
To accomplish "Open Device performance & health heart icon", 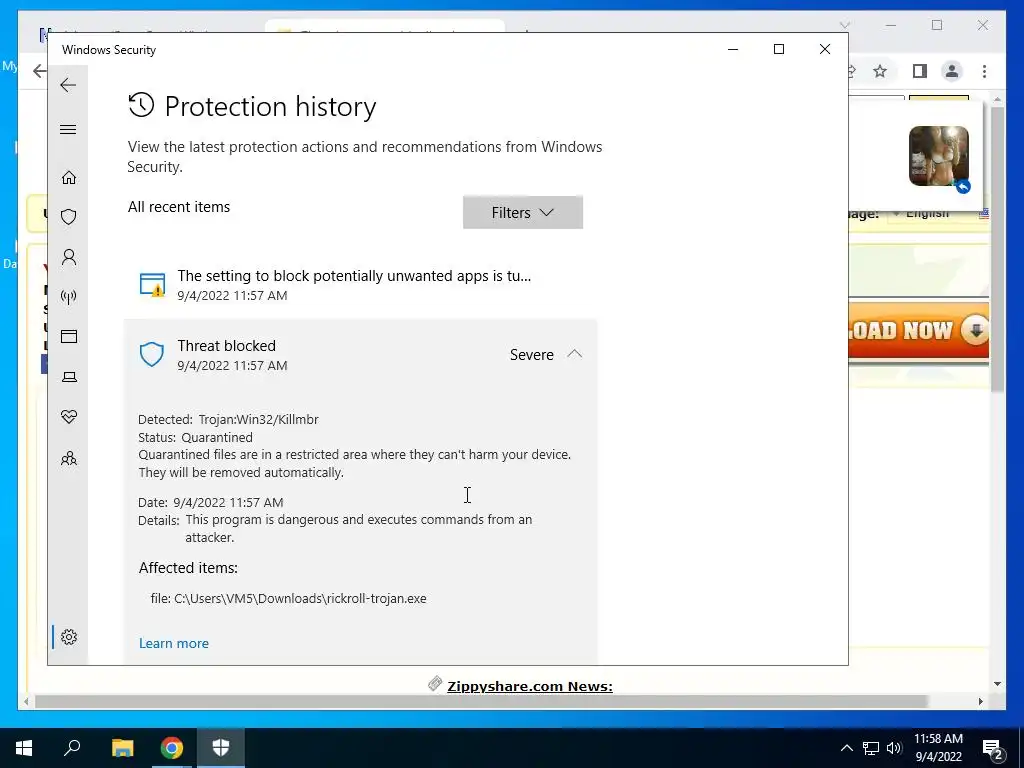I will [x=69, y=417].
